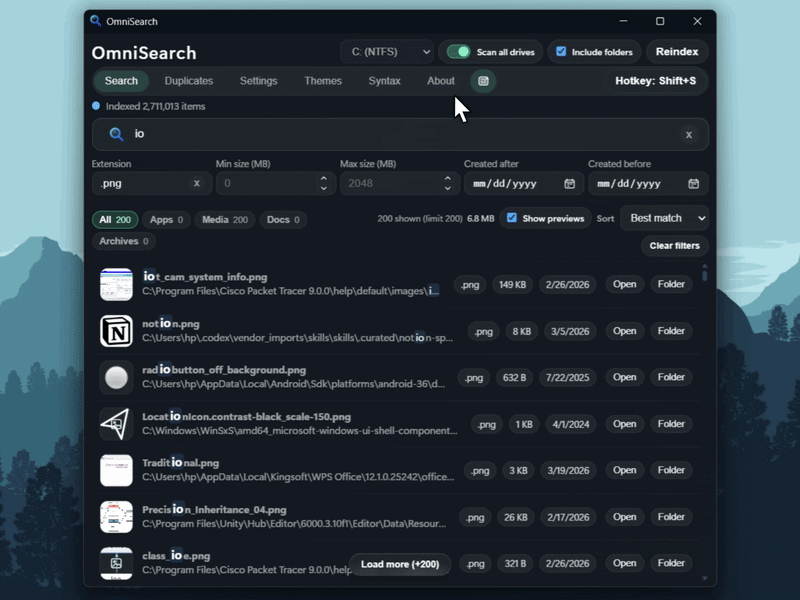This screenshot has height=600, width=800.
Task: Open folder of Traditional.png
Action: click(x=671, y=470)
